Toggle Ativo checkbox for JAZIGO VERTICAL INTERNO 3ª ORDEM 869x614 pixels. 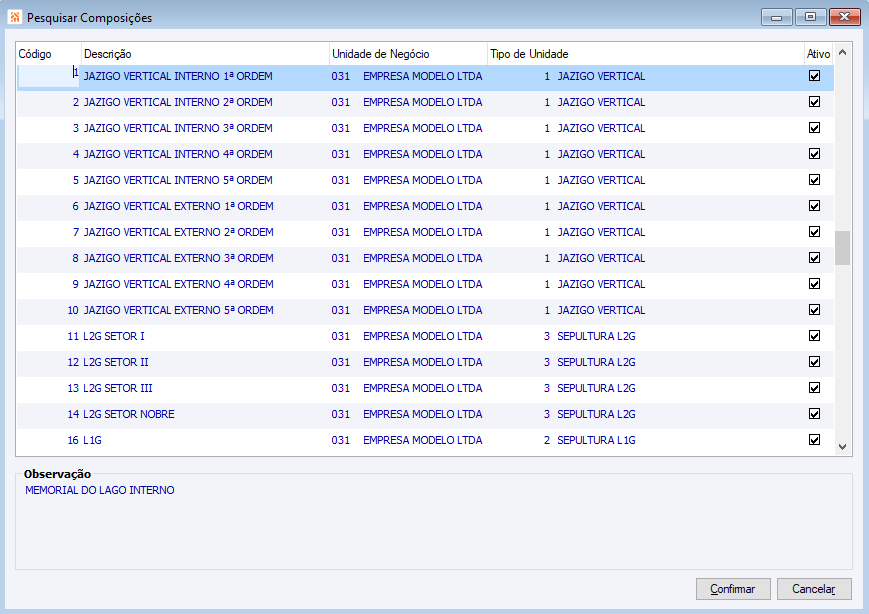(x=814, y=128)
